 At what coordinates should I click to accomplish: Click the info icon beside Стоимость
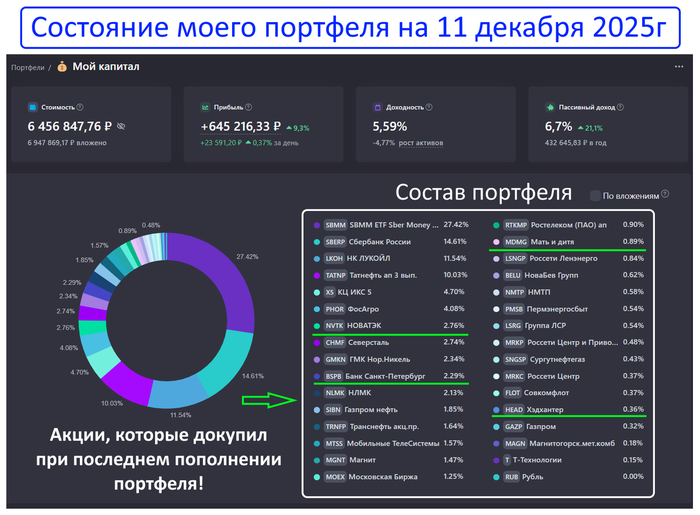point(80,107)
